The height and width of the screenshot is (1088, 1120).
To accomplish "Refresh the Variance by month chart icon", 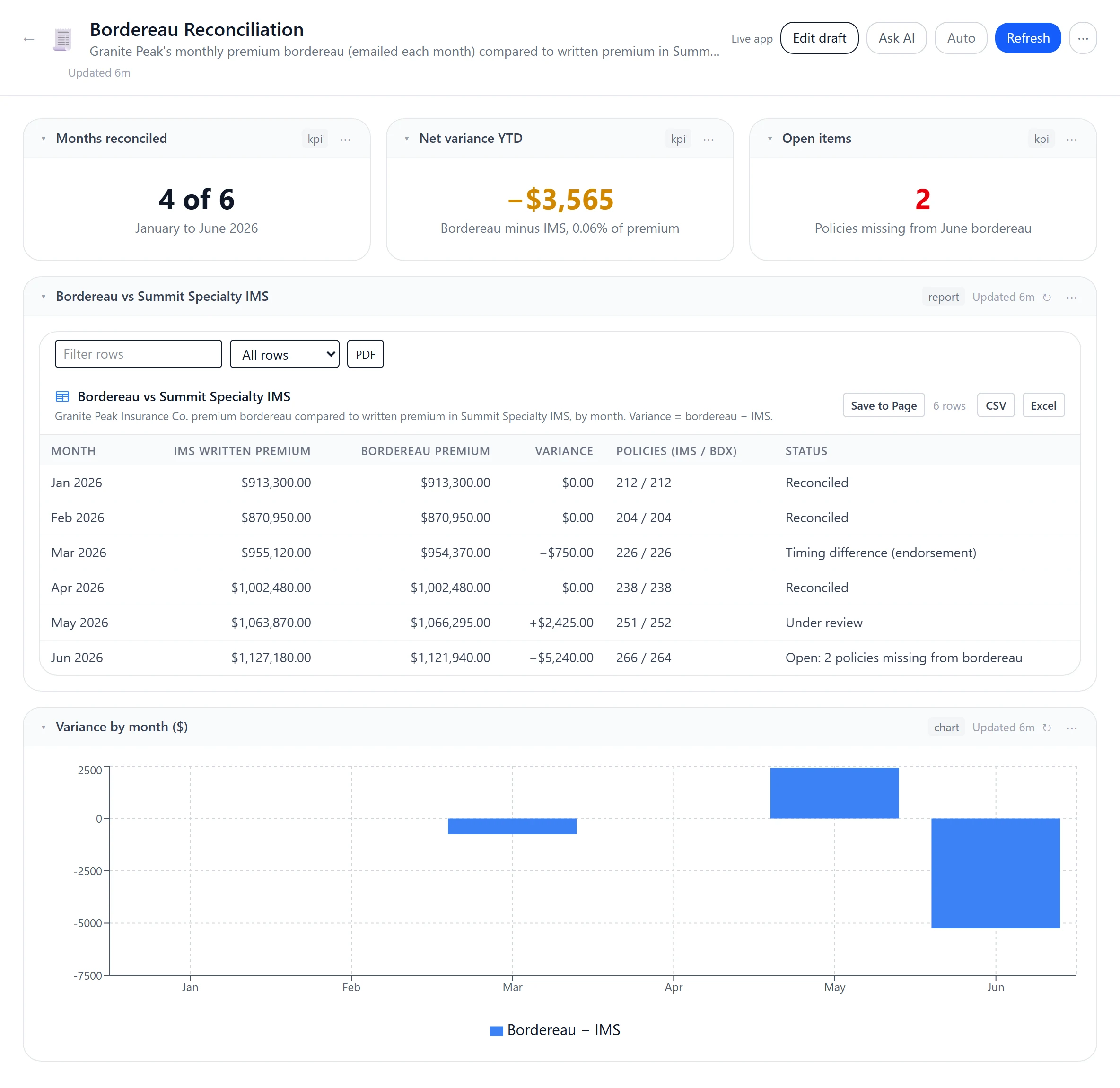I will click(x=1046, y=728).
